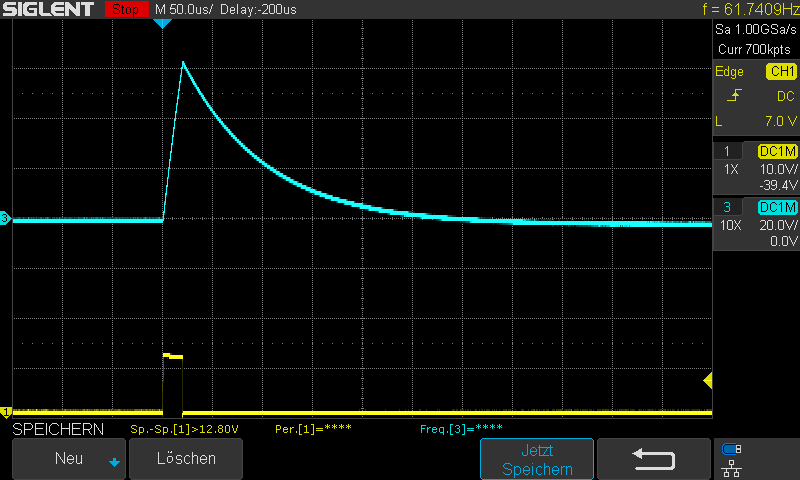Click the LAN network status icon

[732, 468]
